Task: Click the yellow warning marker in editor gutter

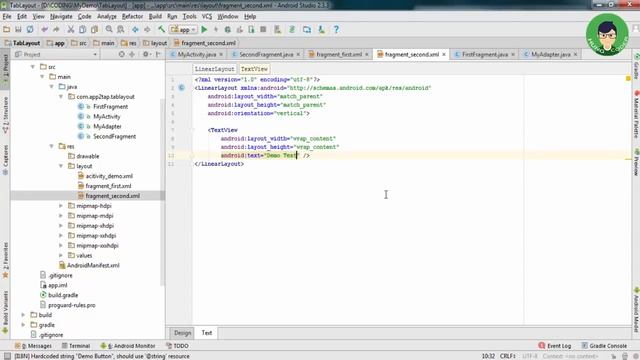Action: 628,78
